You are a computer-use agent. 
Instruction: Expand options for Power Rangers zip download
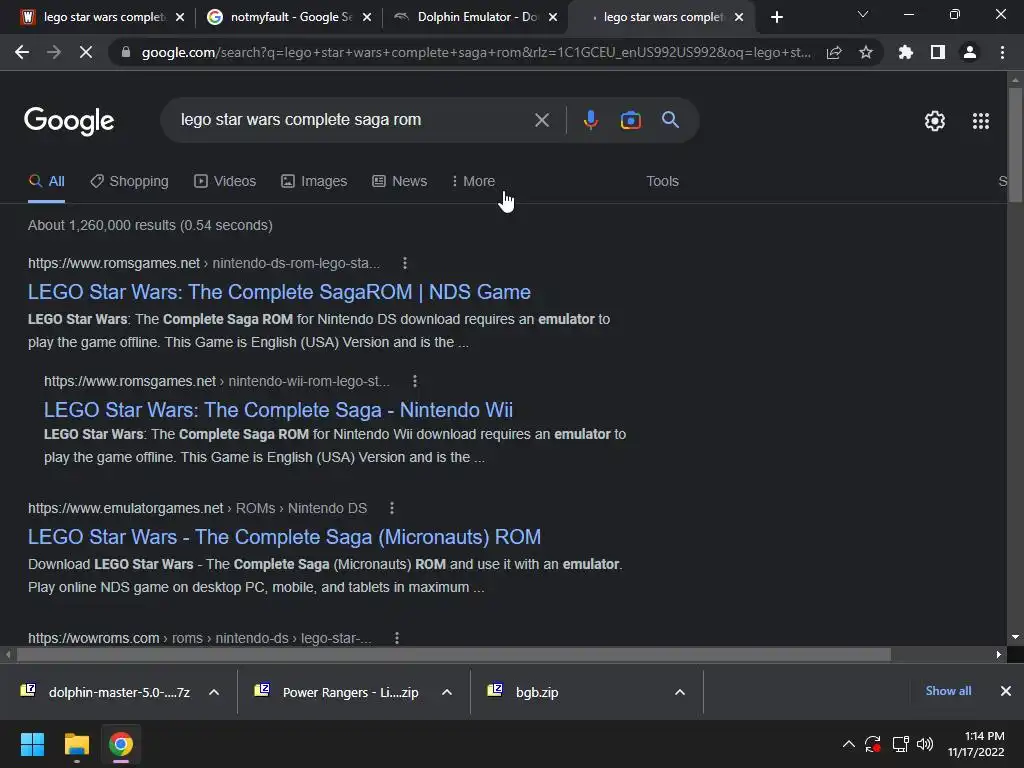pos(447,692)
